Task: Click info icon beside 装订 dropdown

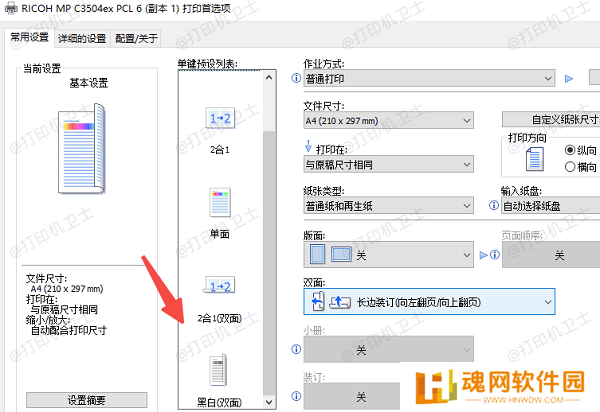Action: pos(296,396)
